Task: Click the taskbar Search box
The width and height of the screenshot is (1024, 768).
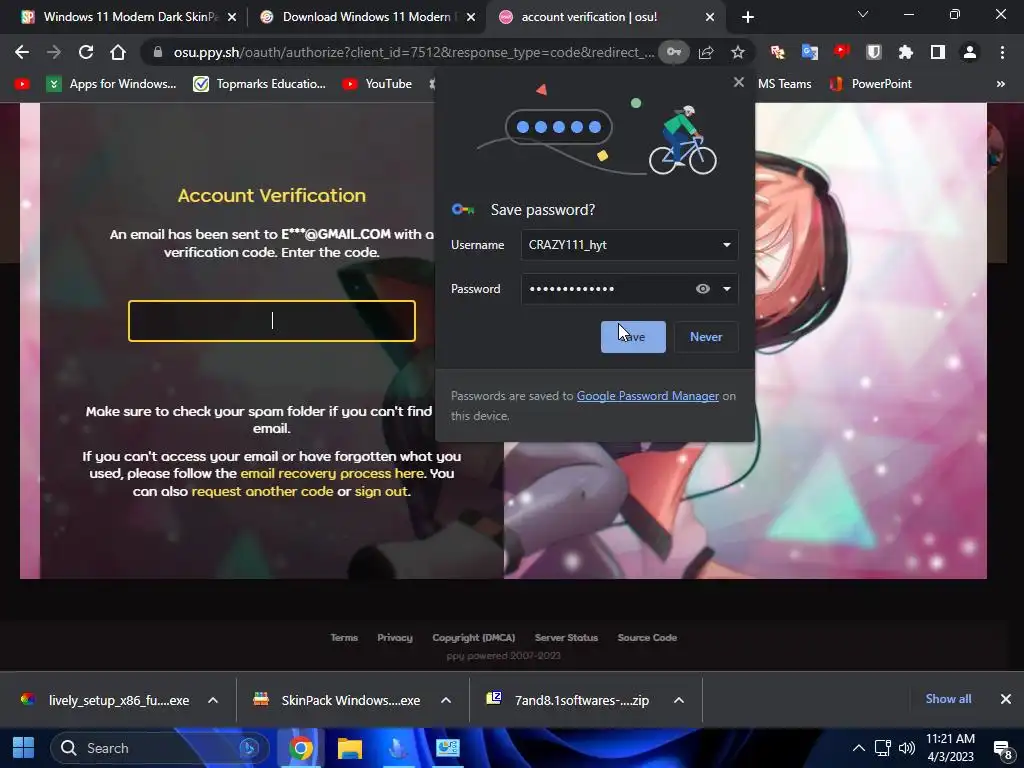Action: click(x=160, y=748)
